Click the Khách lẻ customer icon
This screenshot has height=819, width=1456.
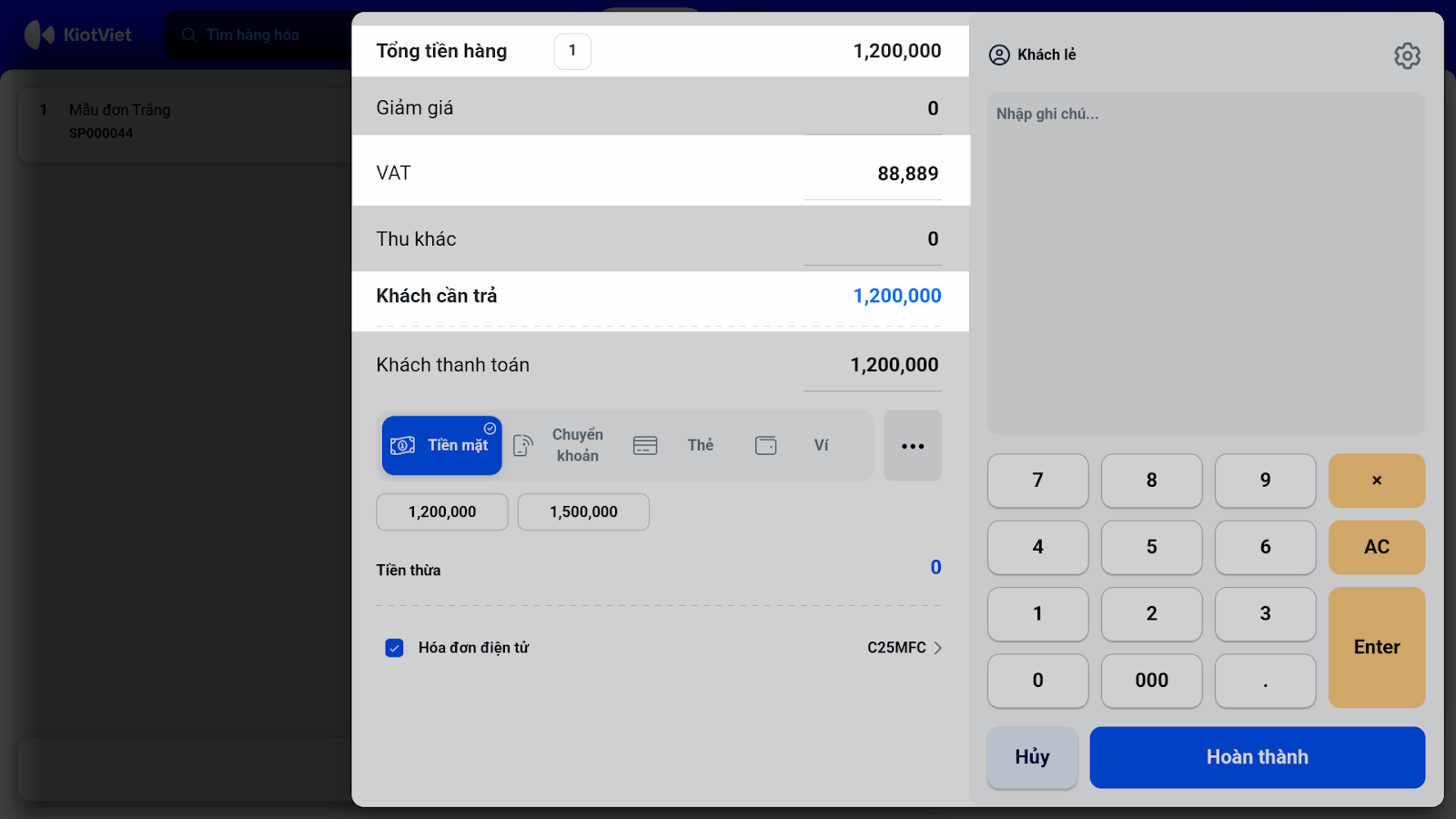coord(999,55)
